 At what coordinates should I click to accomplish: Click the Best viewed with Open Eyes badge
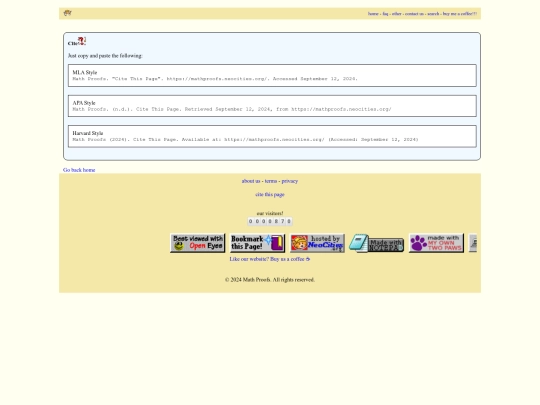coord(197,243)
